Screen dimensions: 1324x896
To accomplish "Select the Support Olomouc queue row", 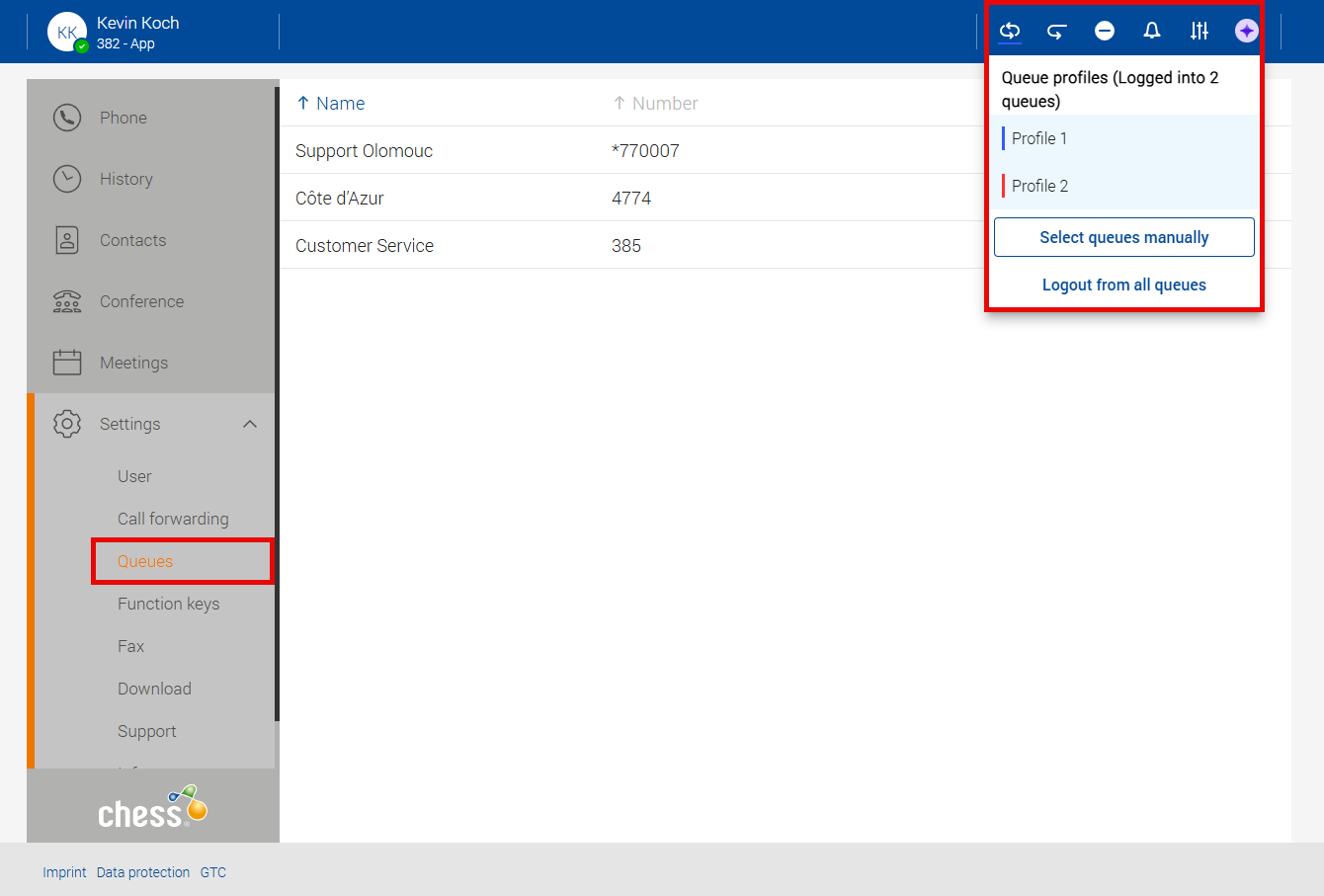I will (x=365, y=150).
